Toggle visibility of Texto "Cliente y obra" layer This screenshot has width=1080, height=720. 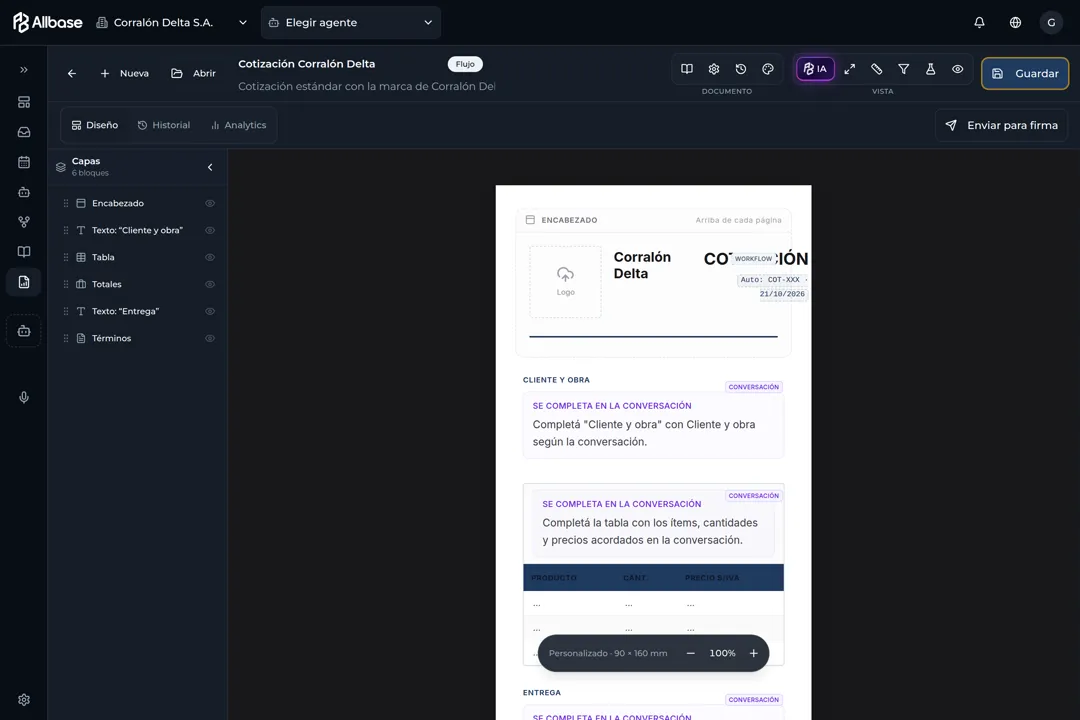pyautogui.click(x=210, y=230)
